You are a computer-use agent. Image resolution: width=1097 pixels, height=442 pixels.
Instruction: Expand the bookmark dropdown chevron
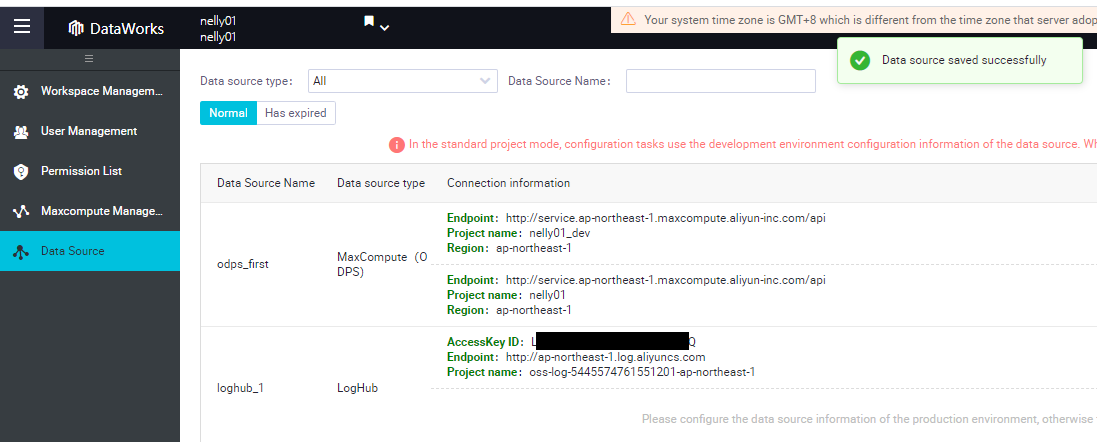click(x=384, y=28)
